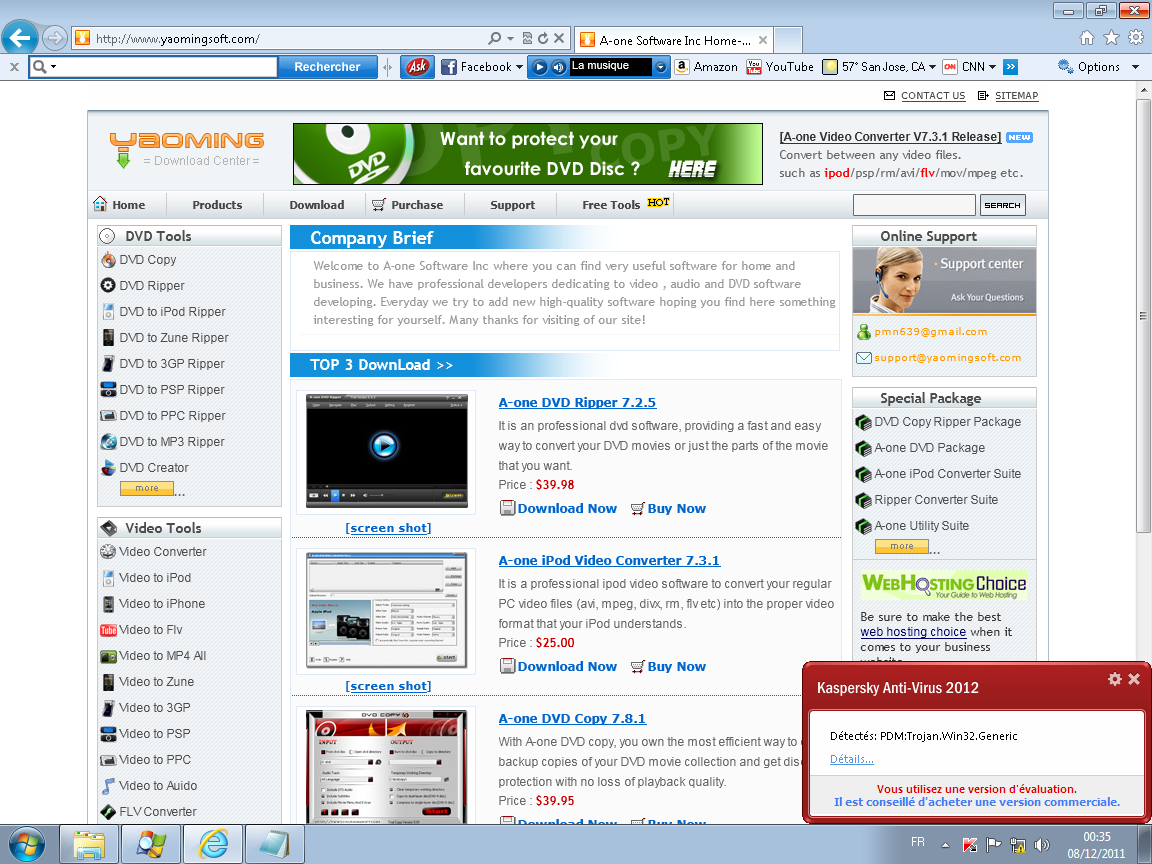Open DVD to iPod Ripper sidebar link
This screenshot has height=864, width=1152.
[172, 312]
